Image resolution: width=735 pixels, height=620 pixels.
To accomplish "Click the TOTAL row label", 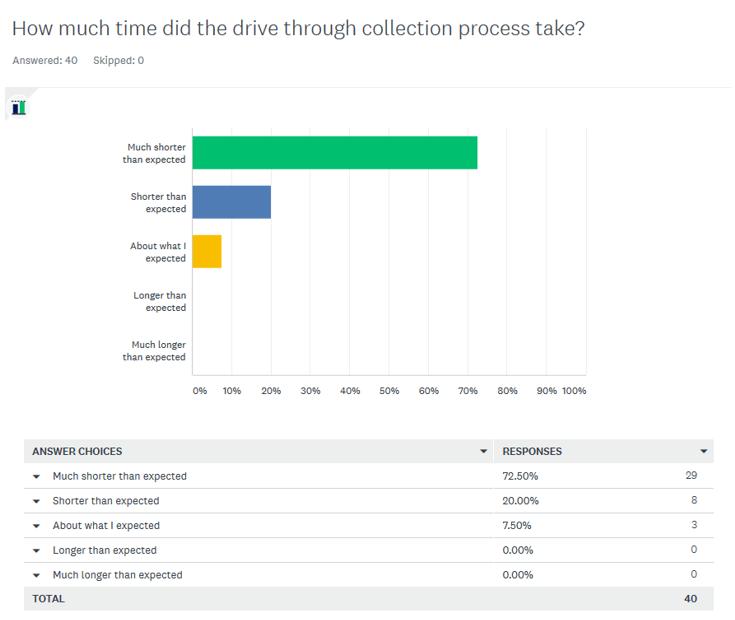I will click(x=48, y=599).
